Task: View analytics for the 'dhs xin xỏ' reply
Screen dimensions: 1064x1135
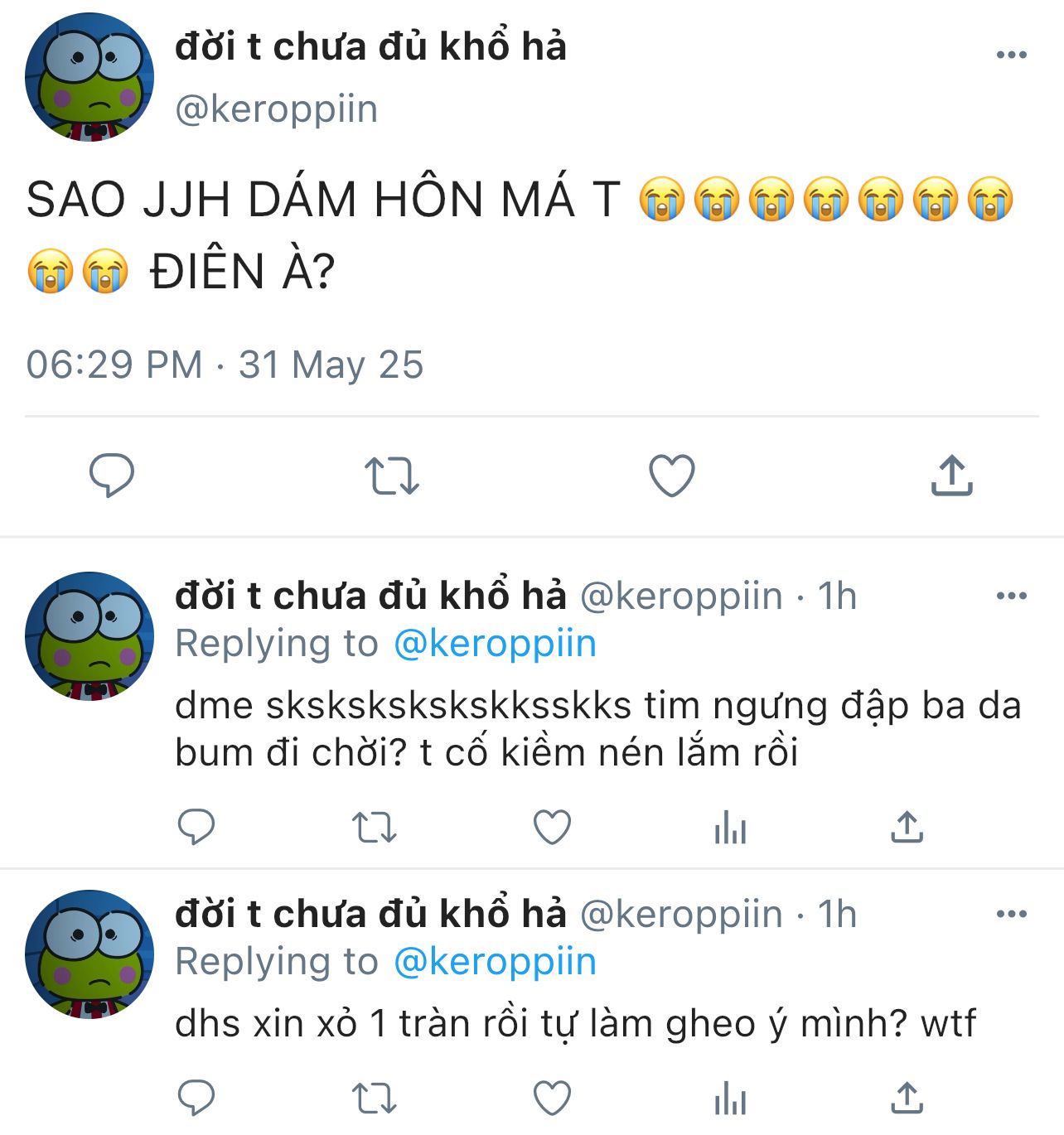Action: click(x=730, y=1099)
